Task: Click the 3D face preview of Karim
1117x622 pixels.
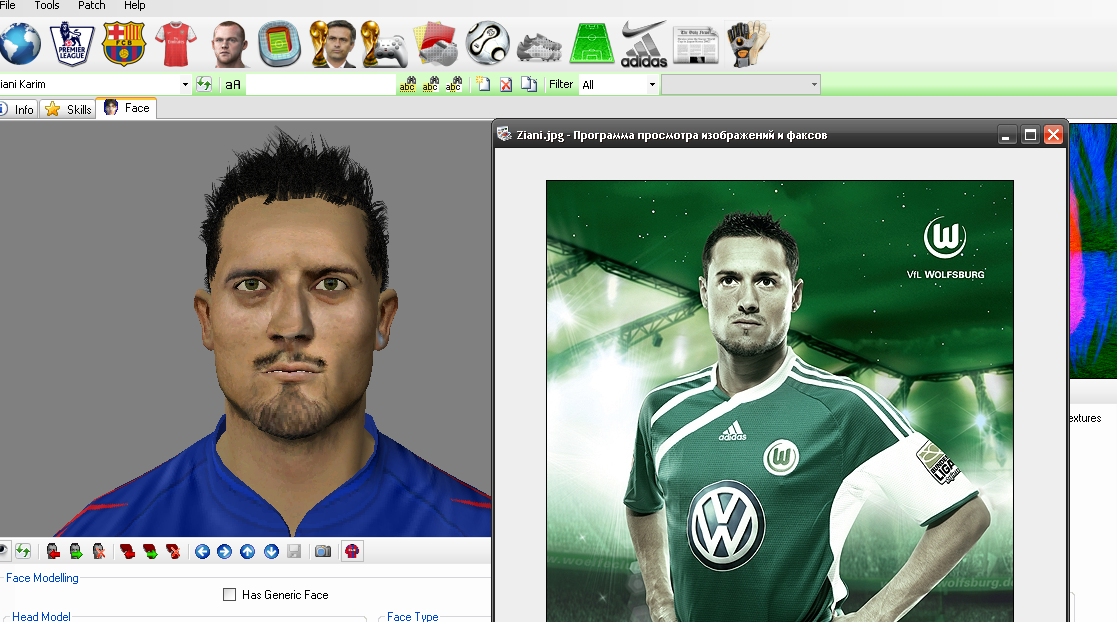Action: 246,328
